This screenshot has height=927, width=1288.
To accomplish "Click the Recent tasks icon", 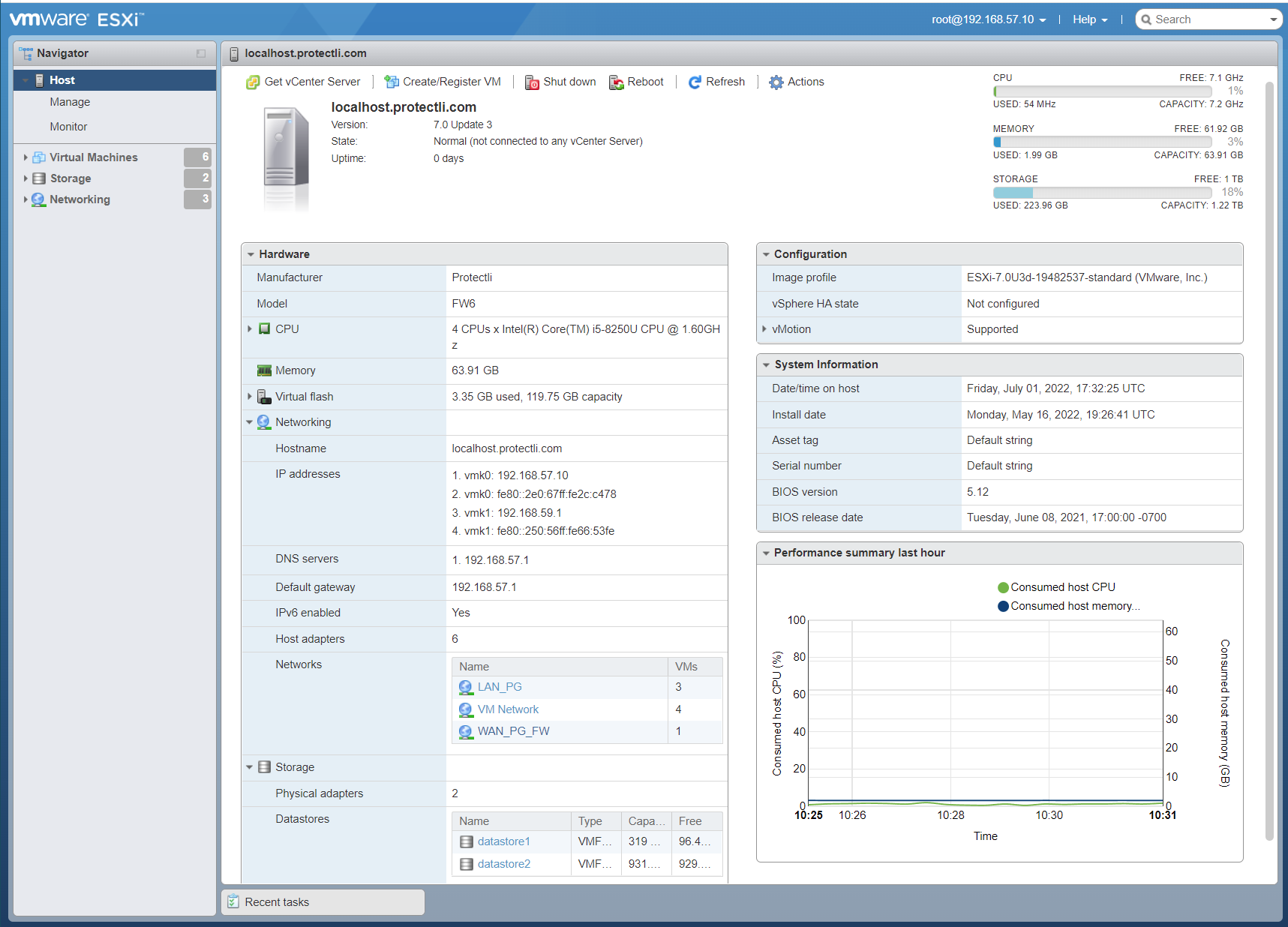I will coord(233,901).
